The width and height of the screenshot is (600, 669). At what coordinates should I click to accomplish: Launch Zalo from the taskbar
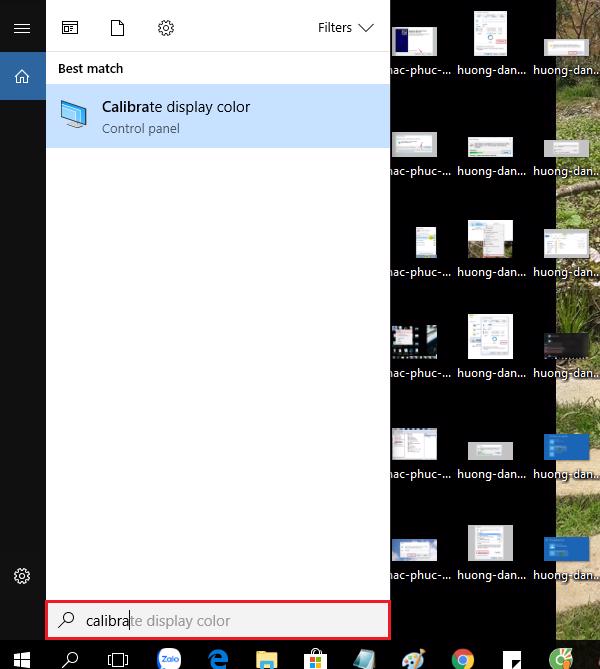click(x=170, y=658)
